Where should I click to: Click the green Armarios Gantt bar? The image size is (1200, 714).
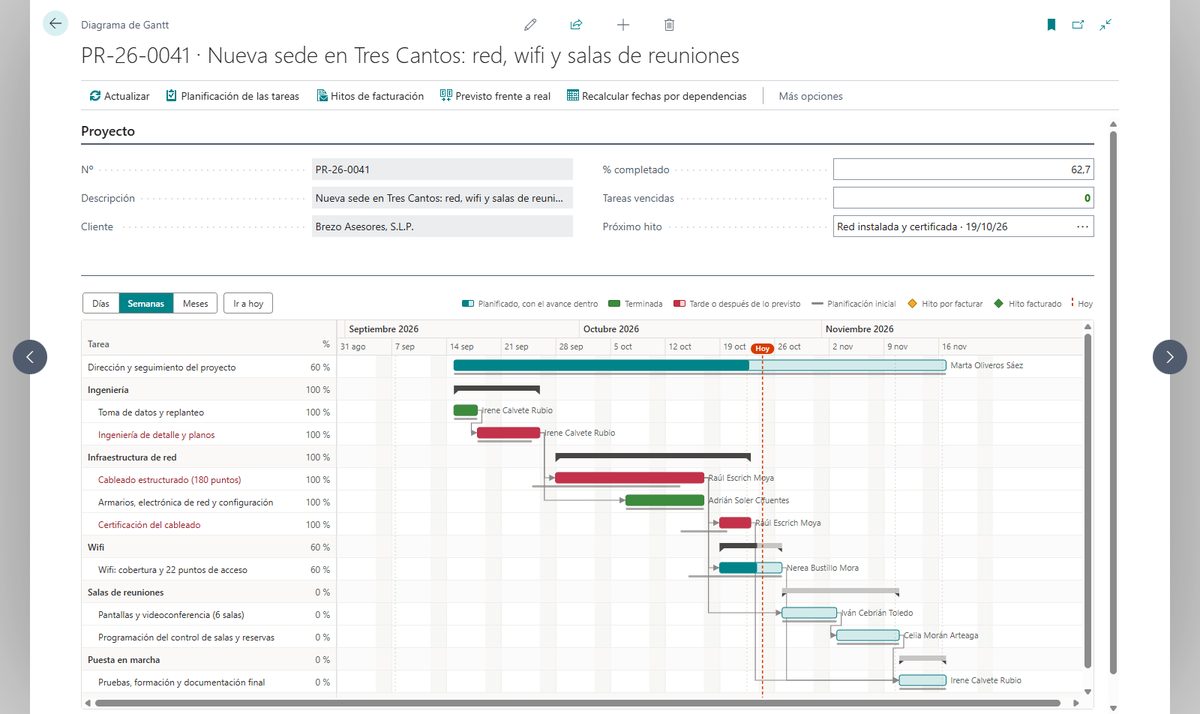pyautogui.click(x=665, y=500)
